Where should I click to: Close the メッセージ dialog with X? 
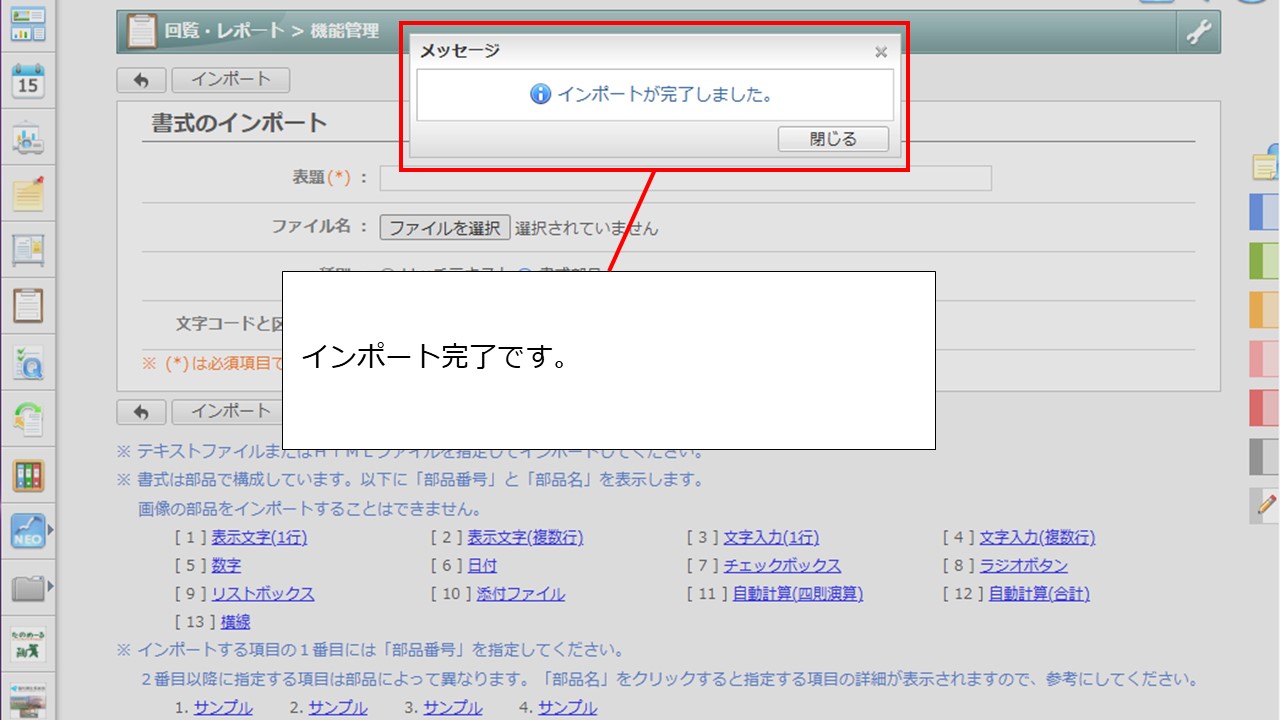pos(881,52)
